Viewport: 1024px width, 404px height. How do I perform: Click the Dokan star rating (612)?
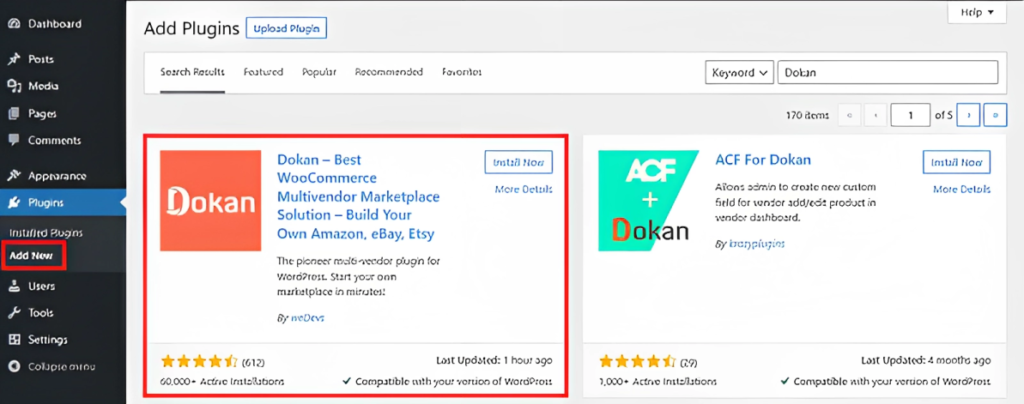(x=199, y=361)
